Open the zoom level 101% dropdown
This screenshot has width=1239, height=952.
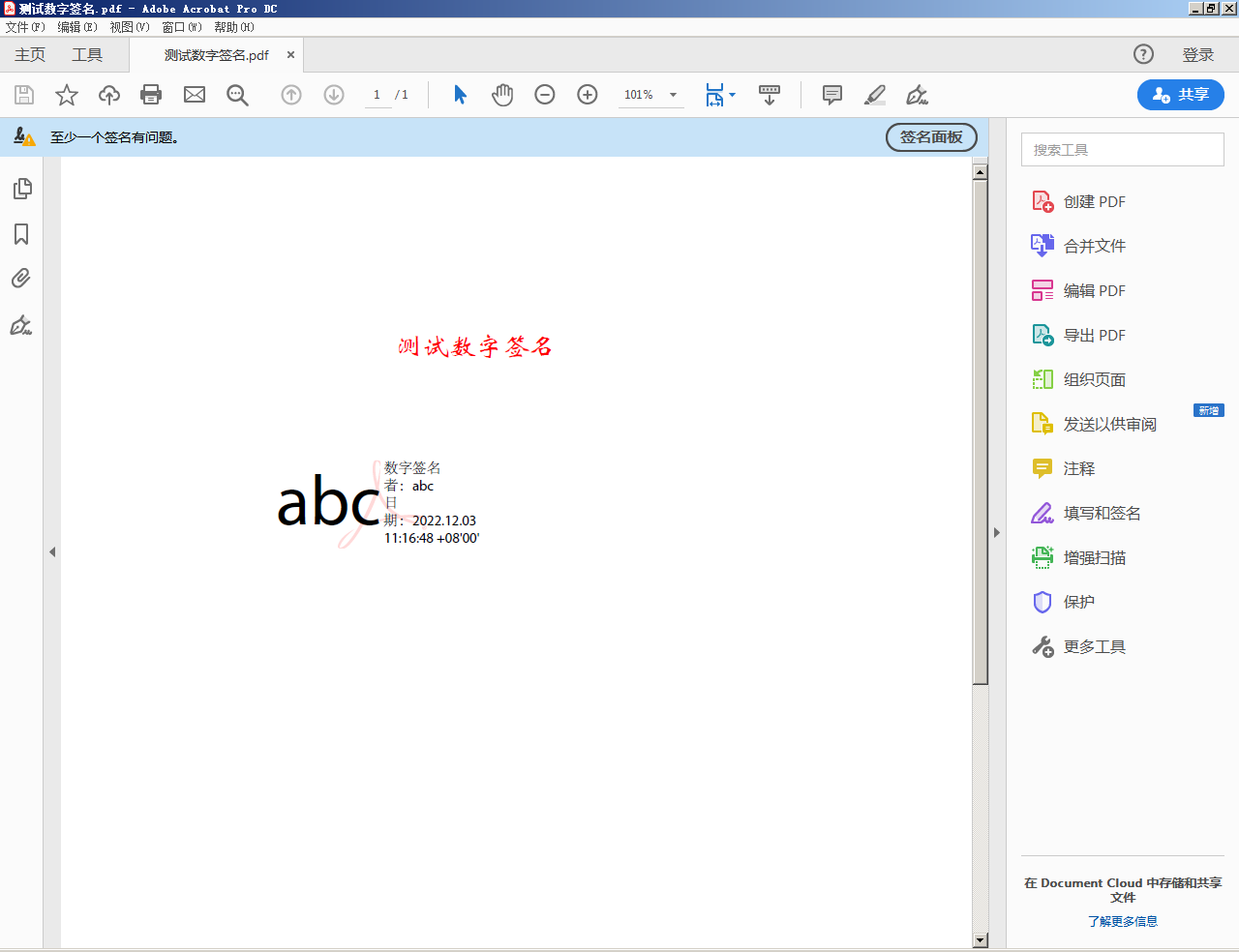click(673, 95)
